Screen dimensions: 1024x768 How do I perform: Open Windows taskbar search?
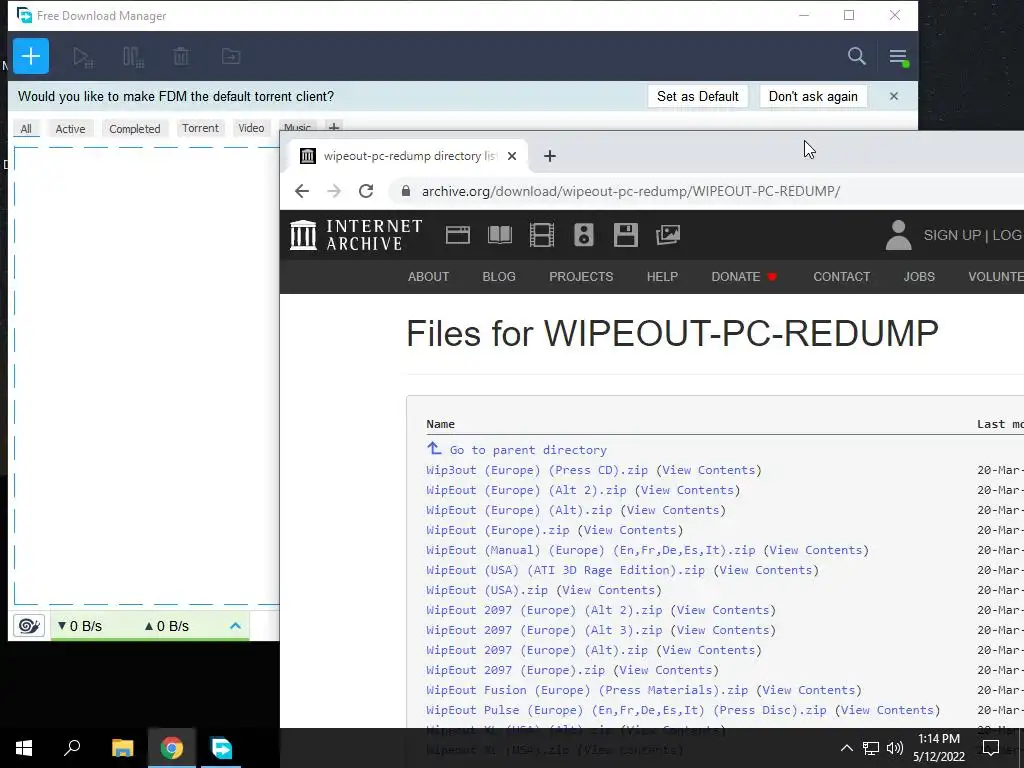pos(72,748)
